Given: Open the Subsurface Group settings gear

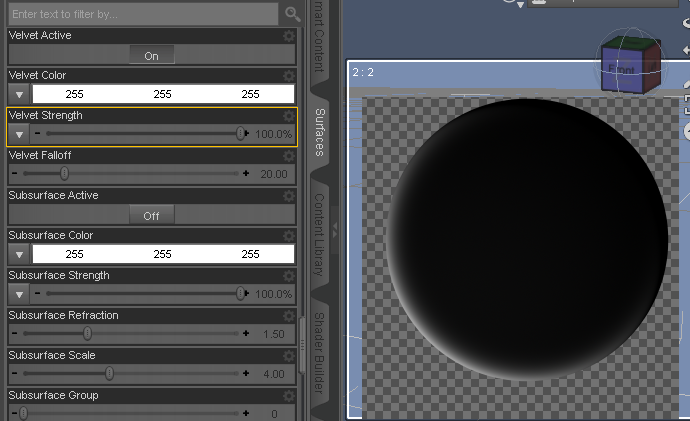Looking at the screenshot, I should point(289,396).
